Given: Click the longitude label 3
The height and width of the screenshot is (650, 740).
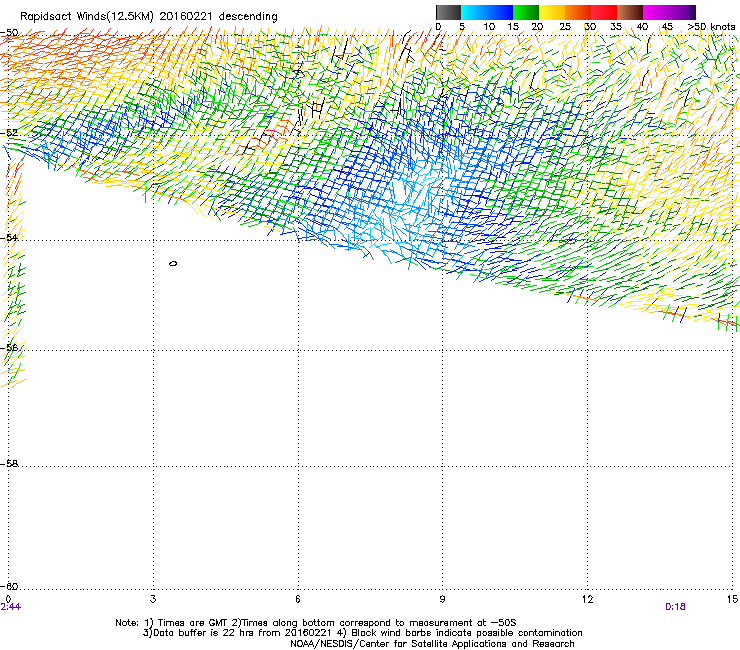Looking at the screenshot, I should point(153,599).
